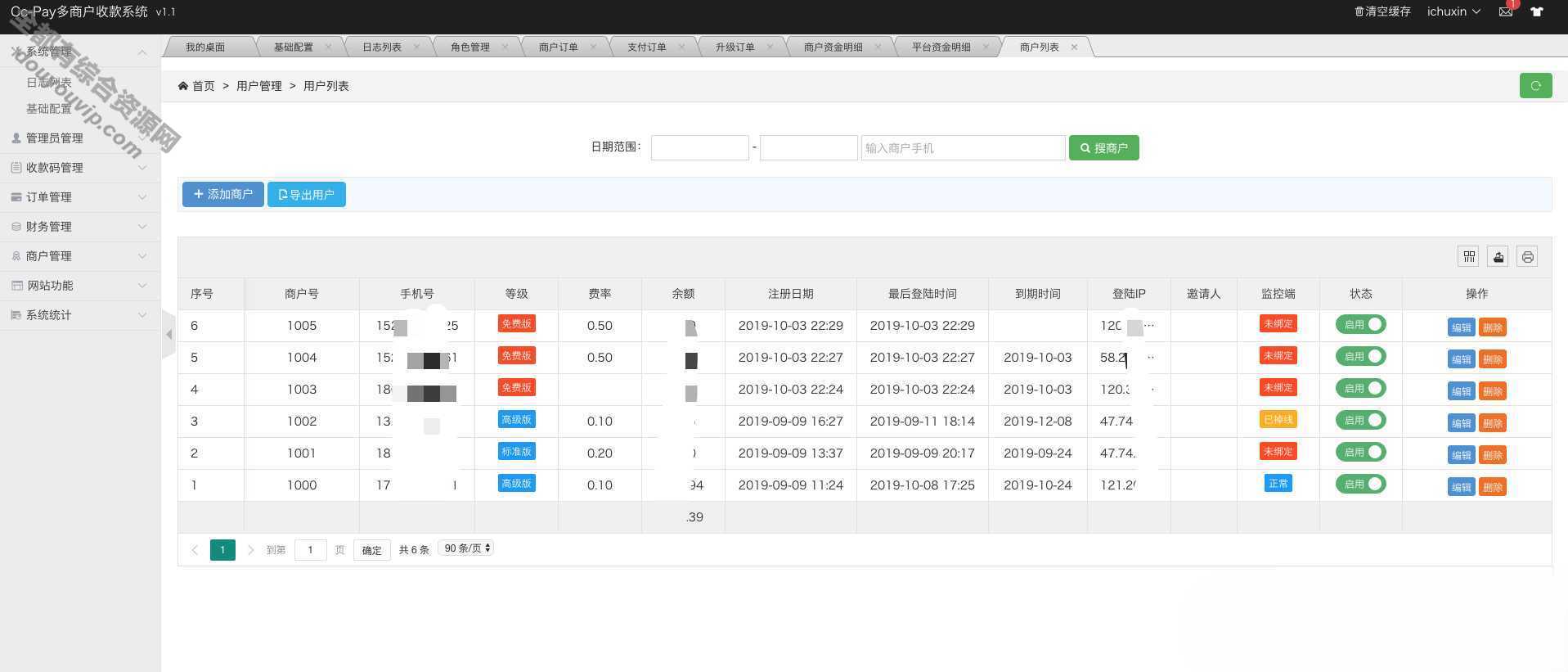
Task: Toggle 启用 switch for merchant 1004
Action: [x=1360, y=356]
